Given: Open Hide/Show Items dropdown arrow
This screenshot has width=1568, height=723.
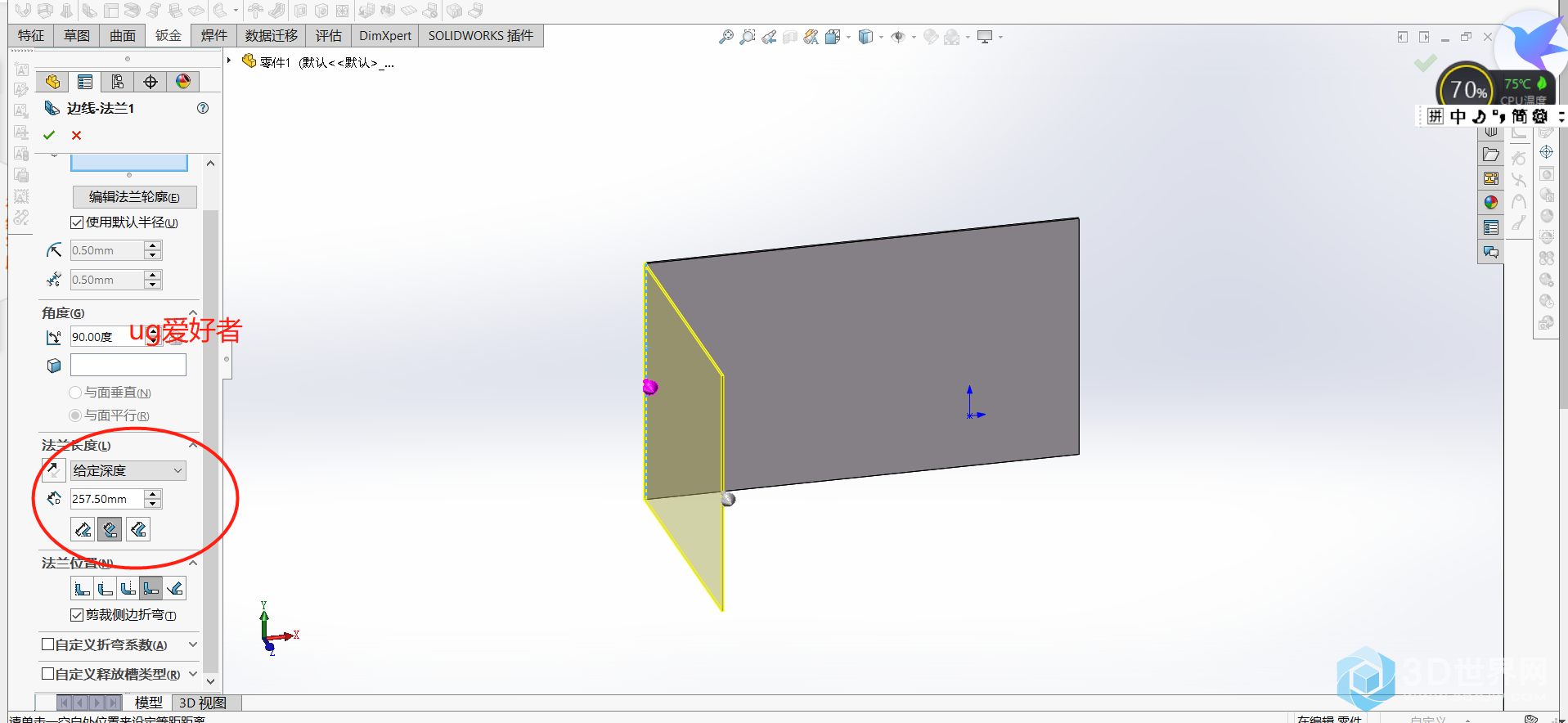Looking at the screenshot, I should (914, 37).
